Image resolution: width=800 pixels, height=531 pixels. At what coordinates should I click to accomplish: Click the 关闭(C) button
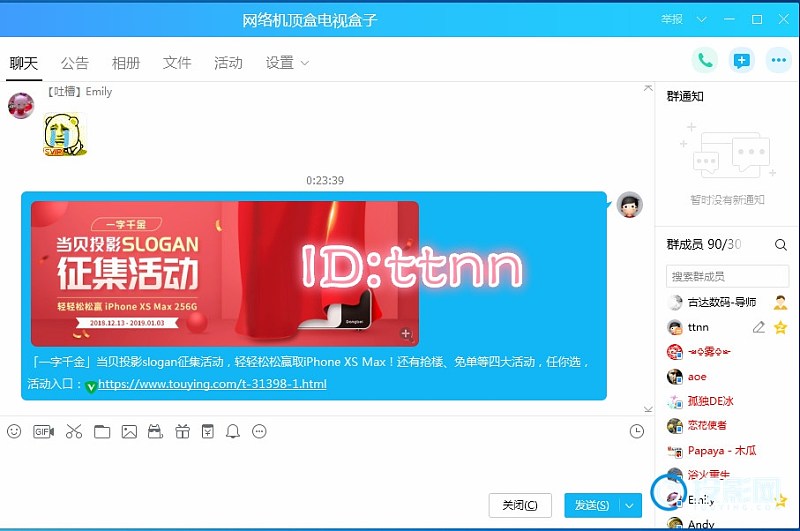coord(520,505)
